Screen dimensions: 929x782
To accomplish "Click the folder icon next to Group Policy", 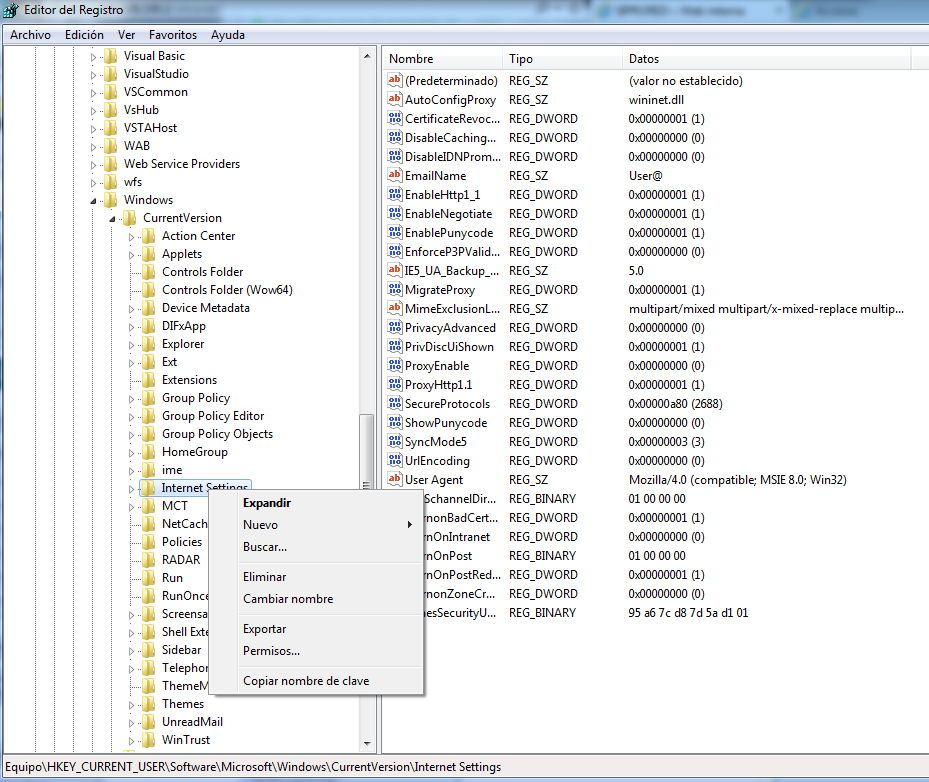I will (149, 398).
